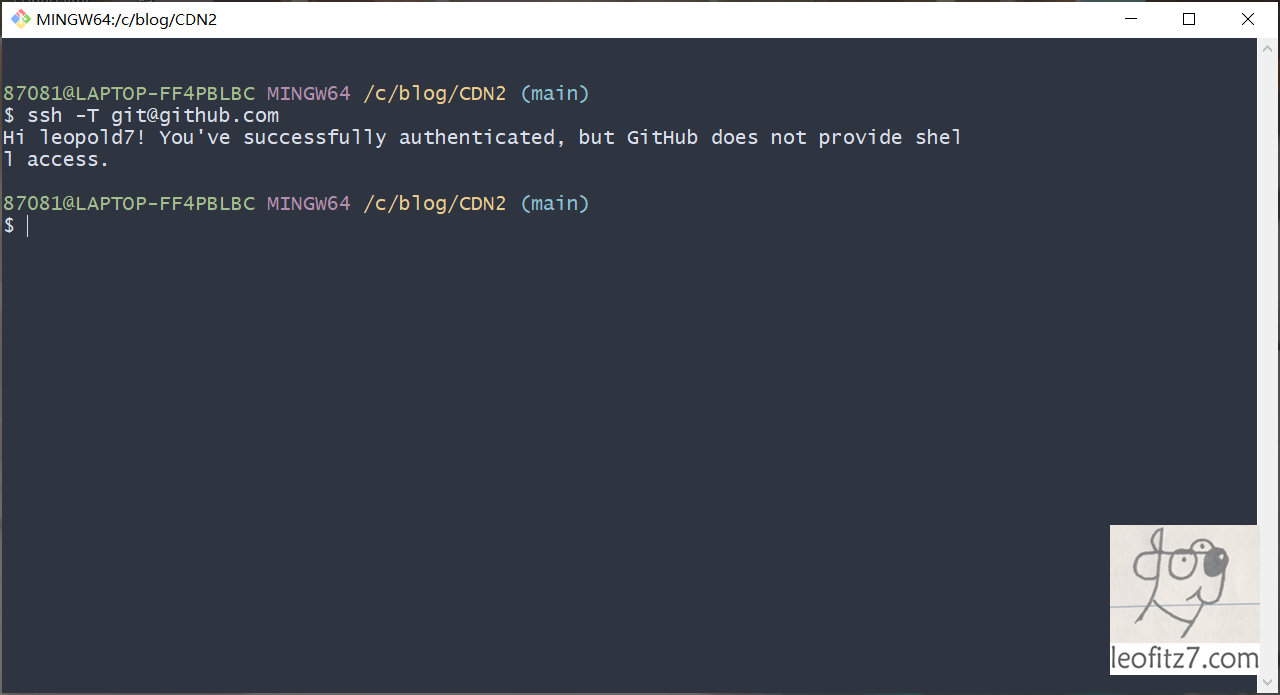Click the leofitz7.com watermark text
This screenshot has width=1280, height=695.
[x=1184, y=659]
